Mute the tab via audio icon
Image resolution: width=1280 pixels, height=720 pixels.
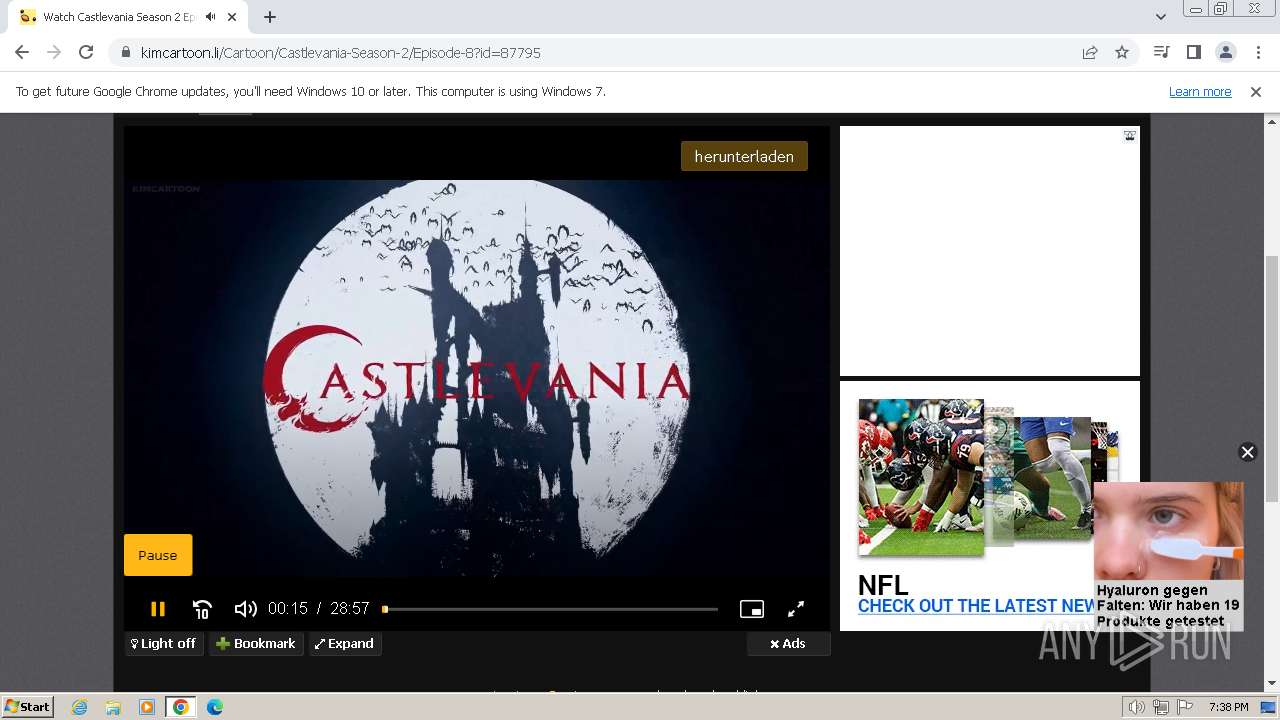211,17
